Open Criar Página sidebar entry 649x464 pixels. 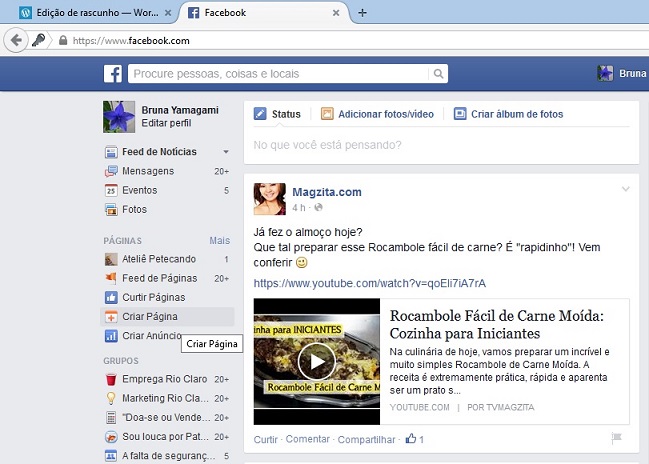[x=167, y=317]
